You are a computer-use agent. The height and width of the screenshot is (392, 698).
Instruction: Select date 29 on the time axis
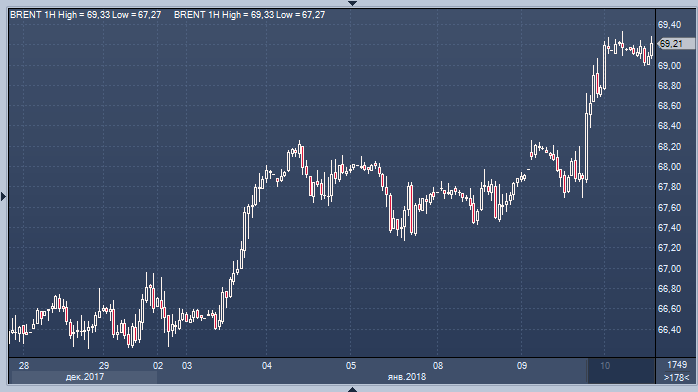[104, 366]
